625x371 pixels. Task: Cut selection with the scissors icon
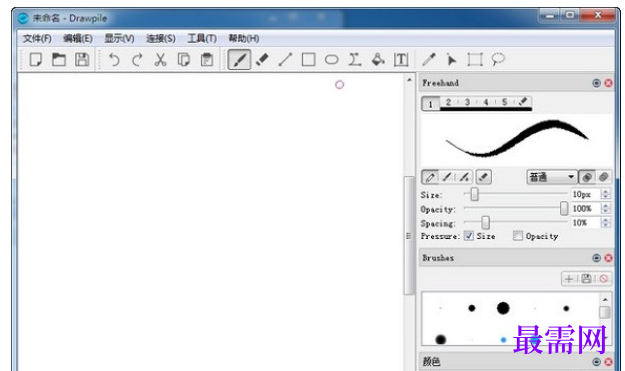coord(160,60)
